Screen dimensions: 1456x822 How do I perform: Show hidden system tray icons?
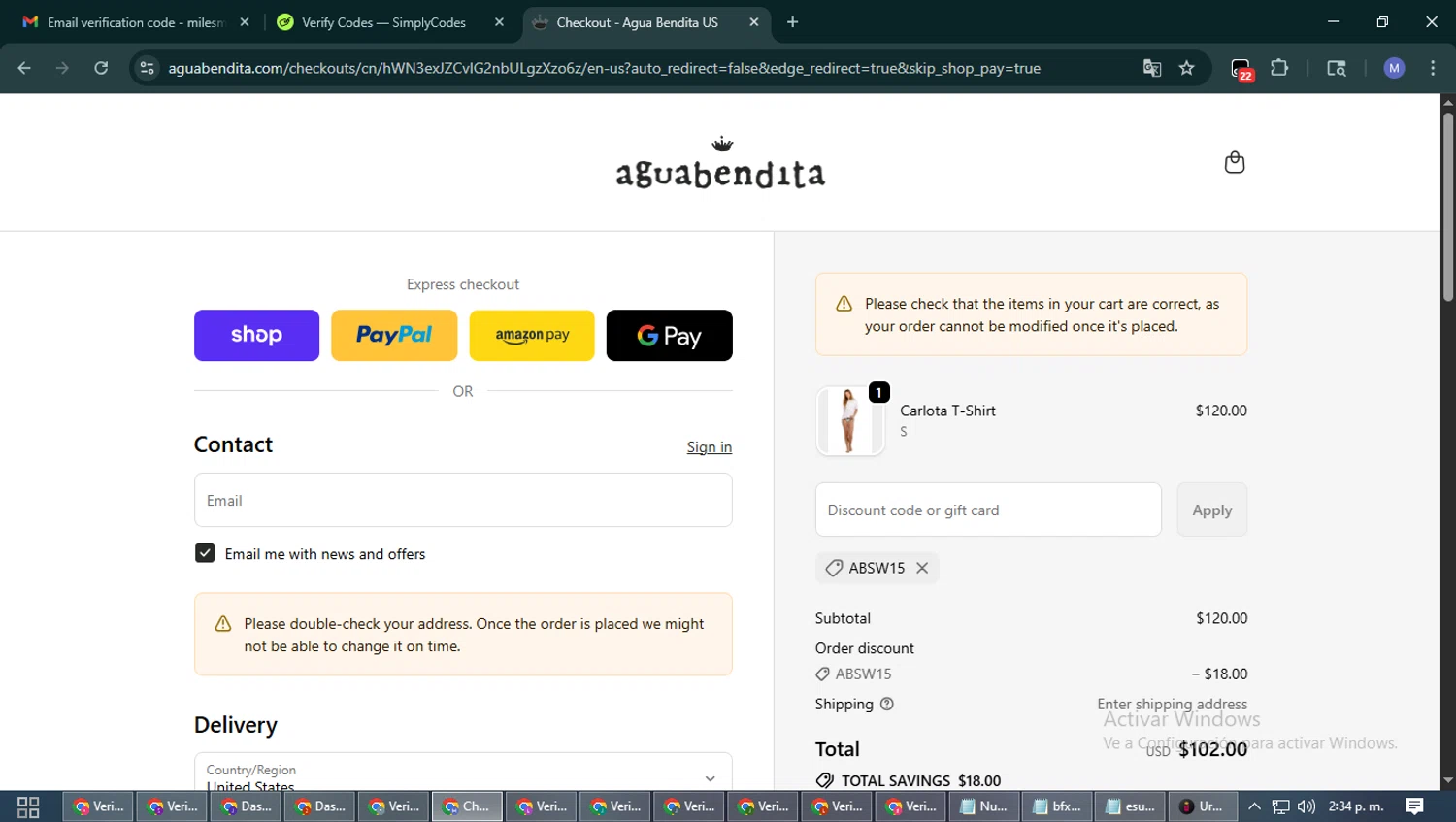coord(1254,806)
